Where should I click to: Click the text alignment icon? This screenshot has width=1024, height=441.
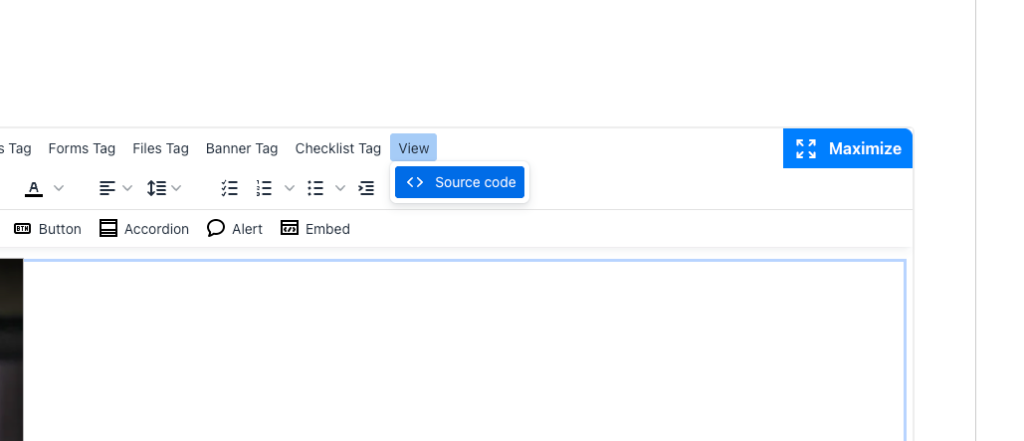coord(107,188)
